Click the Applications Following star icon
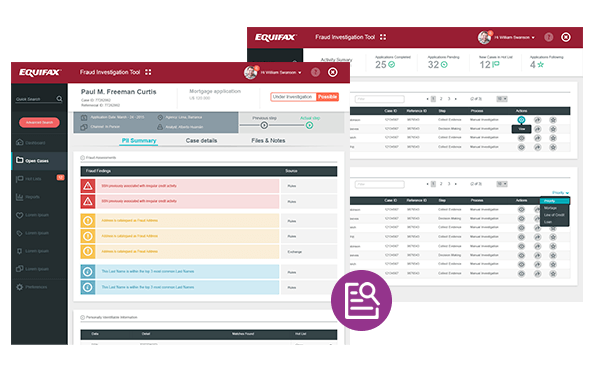 click(541, 65)
